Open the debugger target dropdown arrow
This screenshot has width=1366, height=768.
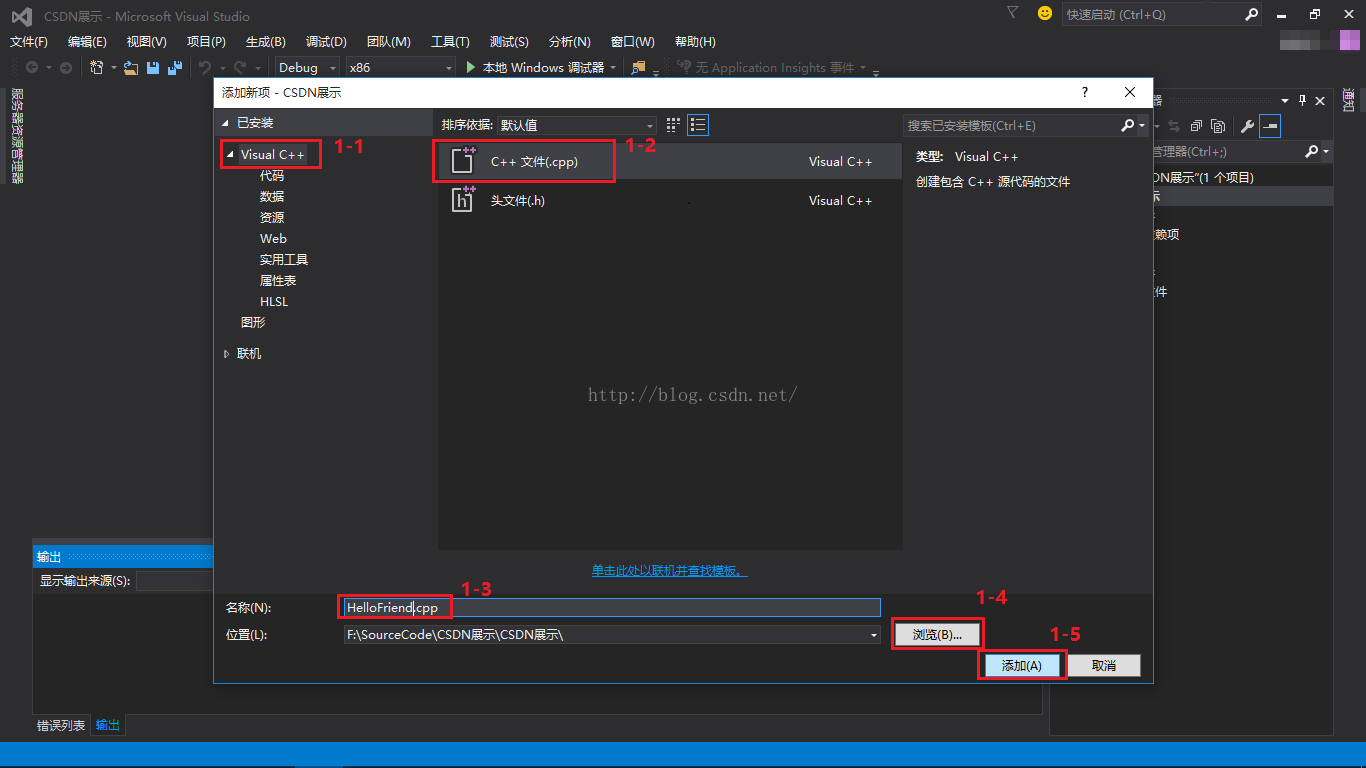pos(613,68)
